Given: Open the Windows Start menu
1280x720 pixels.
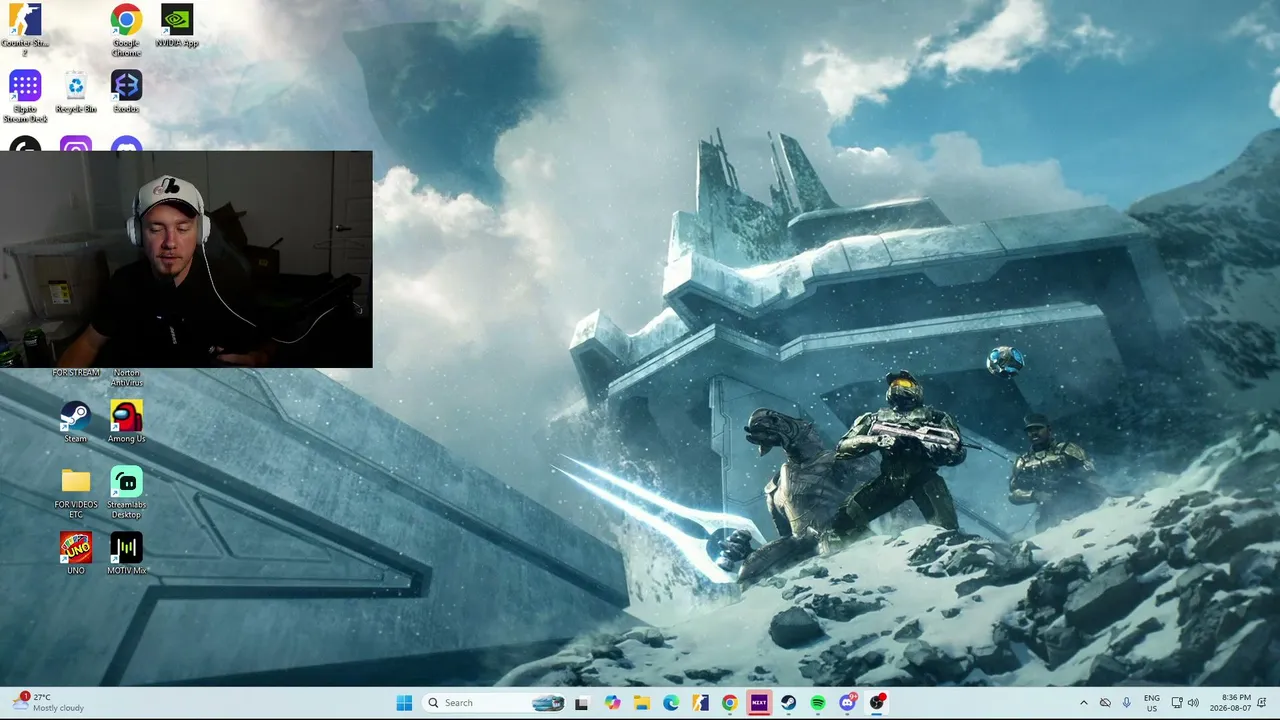Looking at the screenshot, I should (x=404, y=703).
